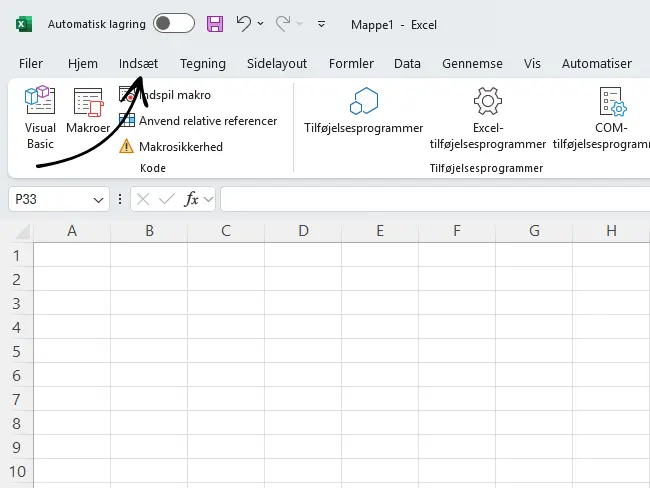The width and height of the screenshot is (650, 488).
Task: Expand the undo history dropdown
Action: tap(261, 24)
